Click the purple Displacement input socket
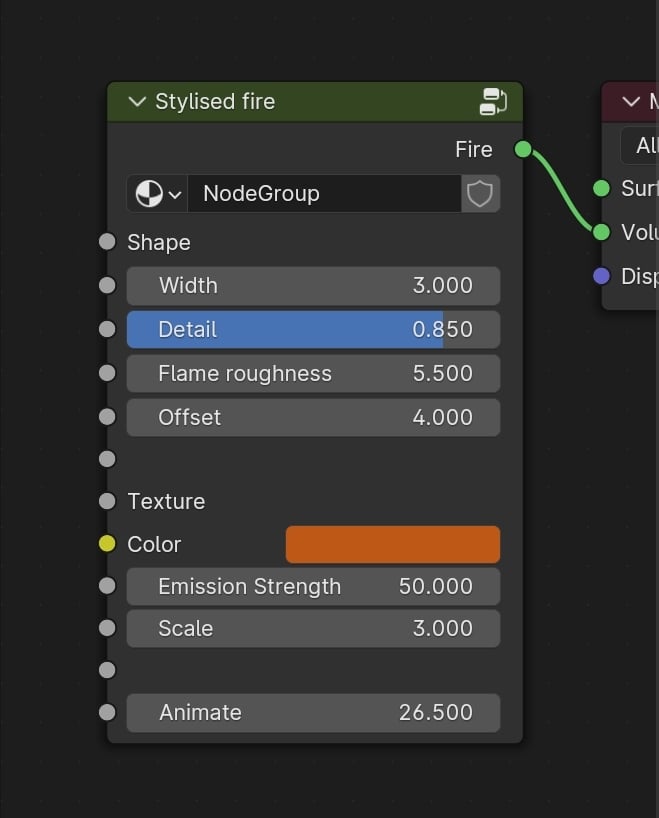Screen dimensions: 659x818 (x=601, y=276)
